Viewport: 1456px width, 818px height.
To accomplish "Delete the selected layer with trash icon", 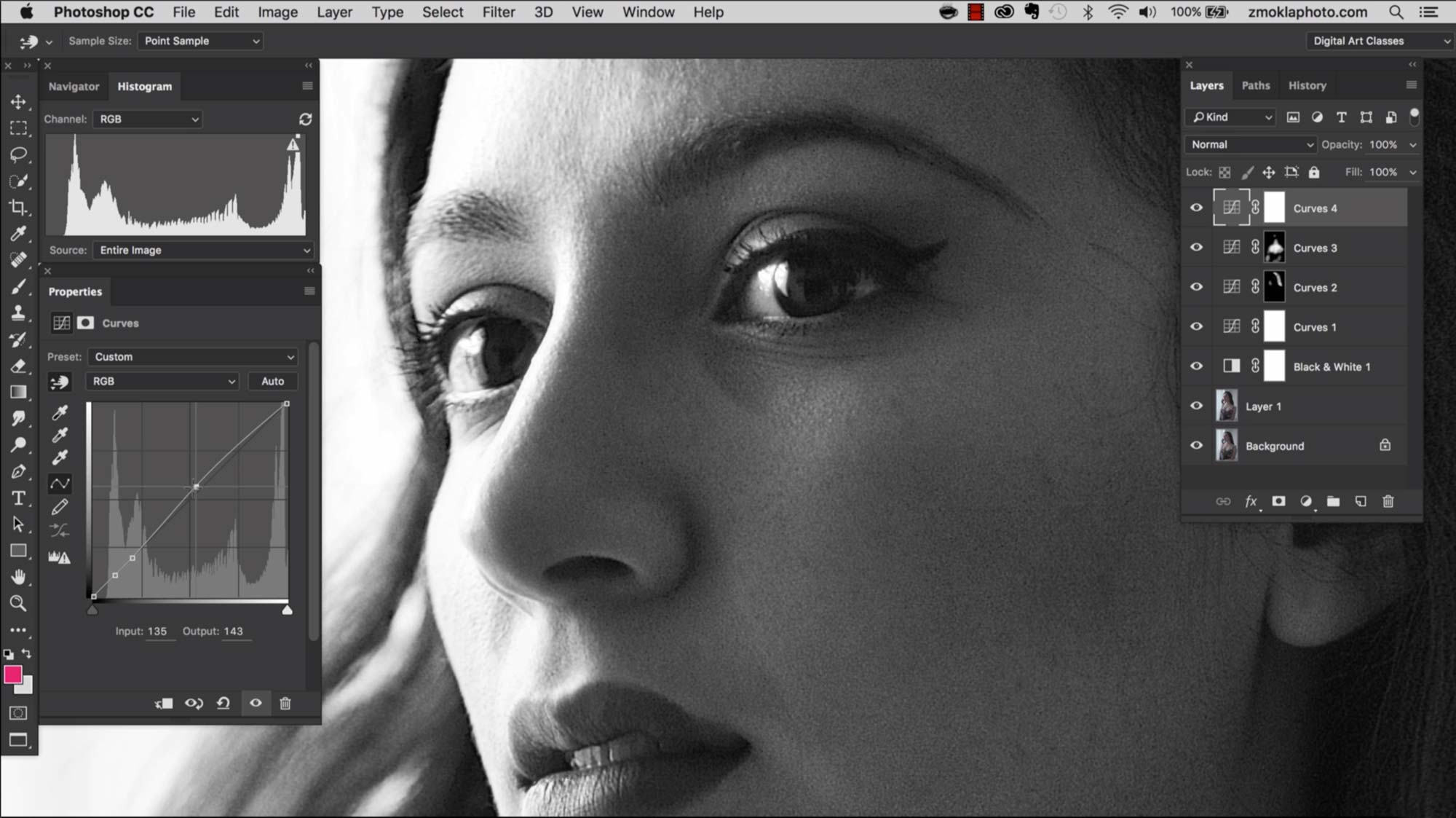I will (1388, 501).
